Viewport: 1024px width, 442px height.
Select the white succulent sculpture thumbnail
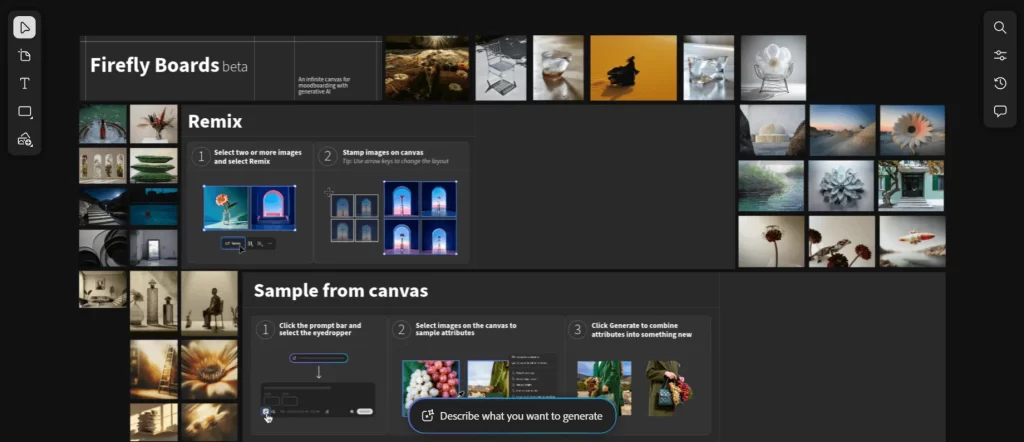[x=841, y=185]
